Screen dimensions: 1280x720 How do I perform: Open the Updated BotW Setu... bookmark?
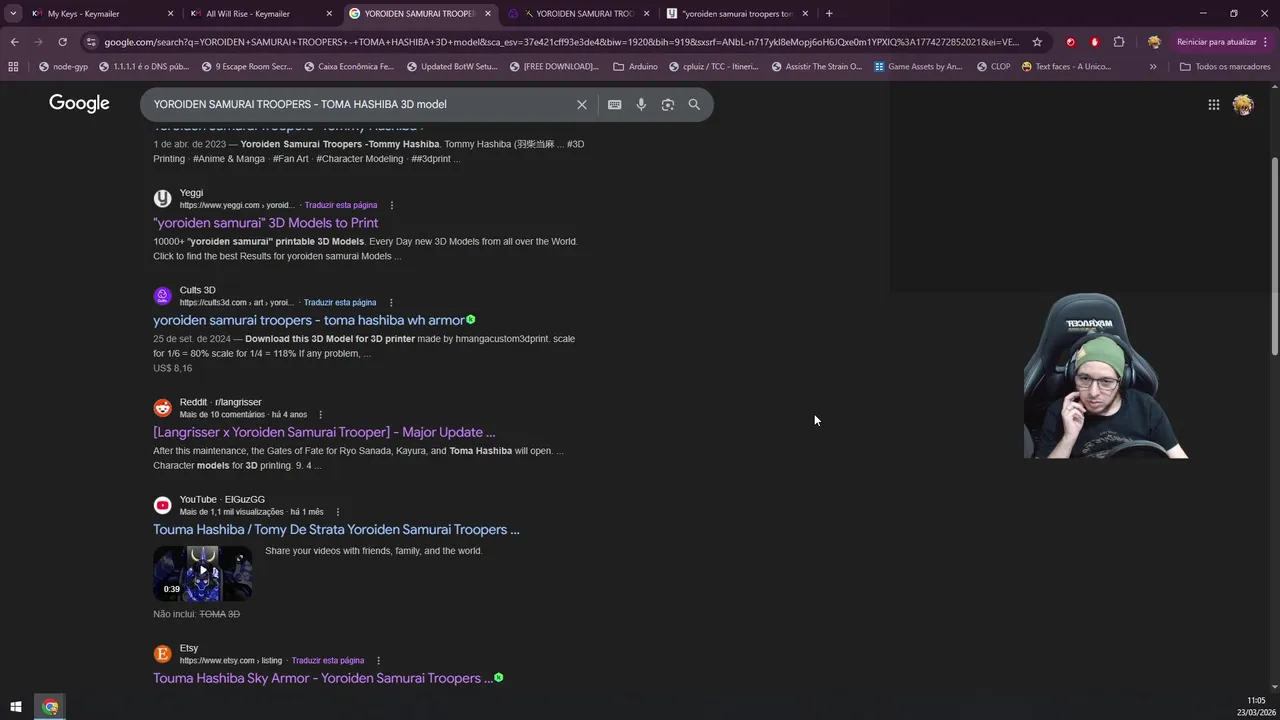coord(451,66)
